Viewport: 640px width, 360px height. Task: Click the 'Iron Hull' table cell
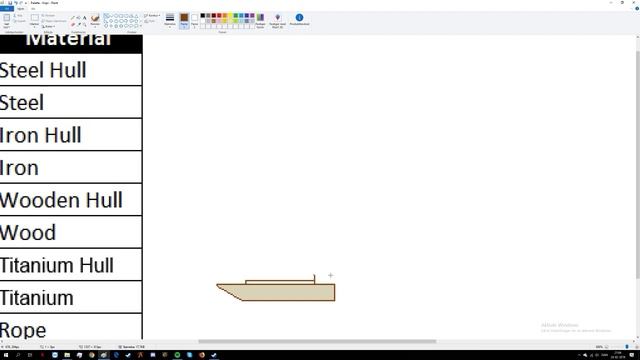pos(71,135)
